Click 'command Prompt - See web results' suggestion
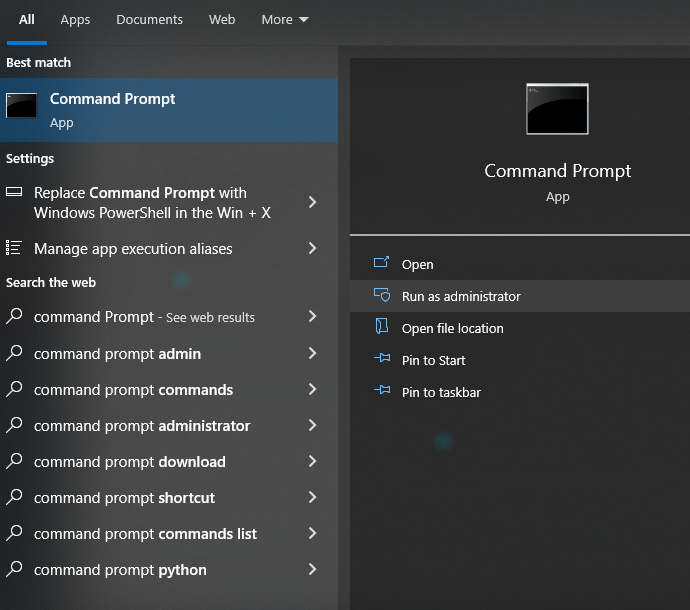 tap(169, 316)
